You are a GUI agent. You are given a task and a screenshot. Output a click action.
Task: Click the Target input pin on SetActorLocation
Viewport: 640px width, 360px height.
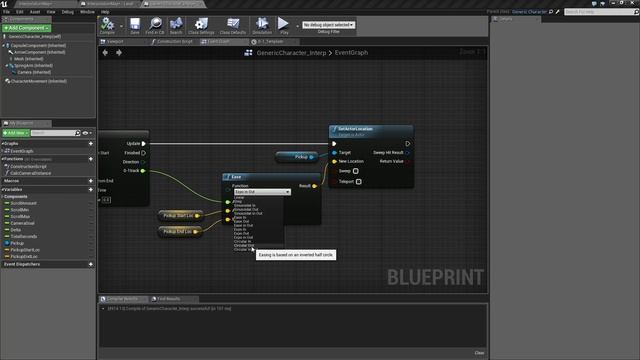tap(334, 153)
